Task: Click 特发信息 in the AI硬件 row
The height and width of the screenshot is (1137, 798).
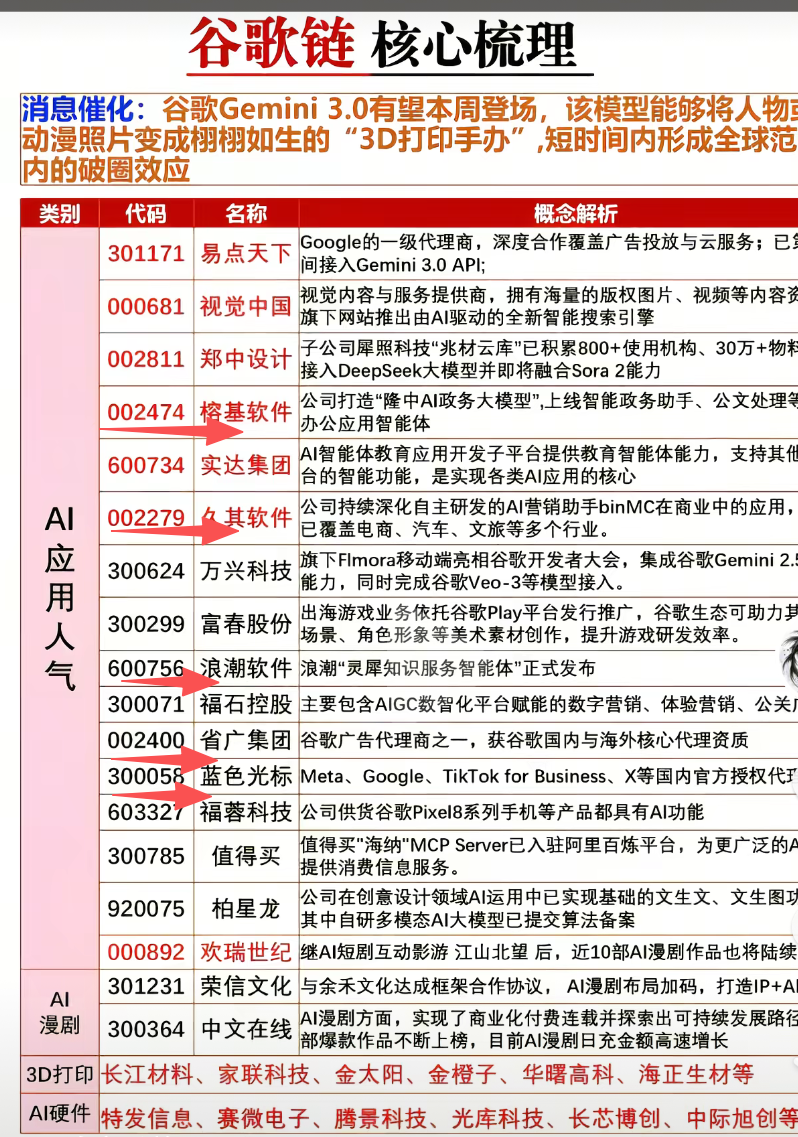Action: [147, 1118]
